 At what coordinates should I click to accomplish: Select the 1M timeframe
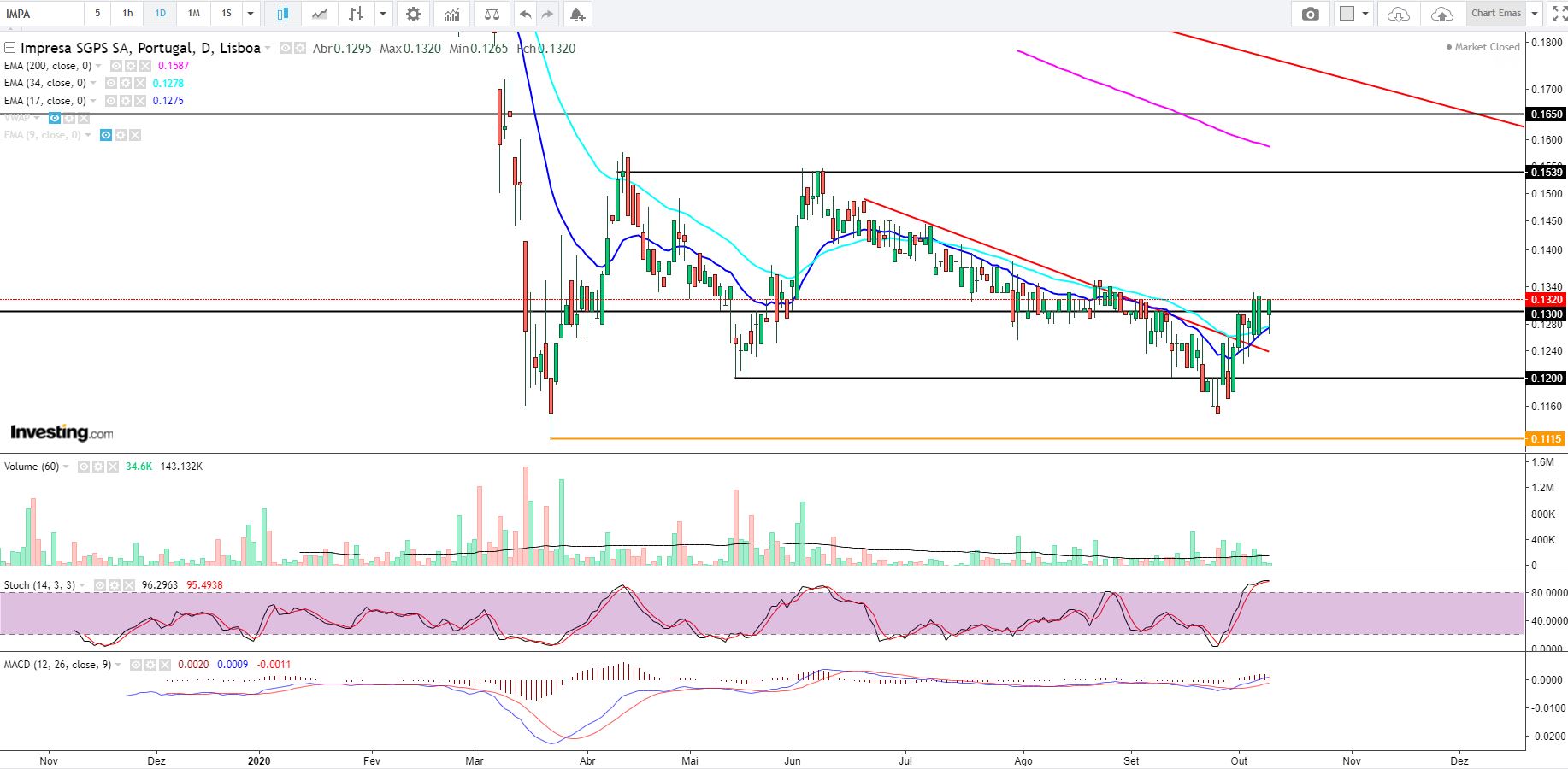tap(194, 14)
